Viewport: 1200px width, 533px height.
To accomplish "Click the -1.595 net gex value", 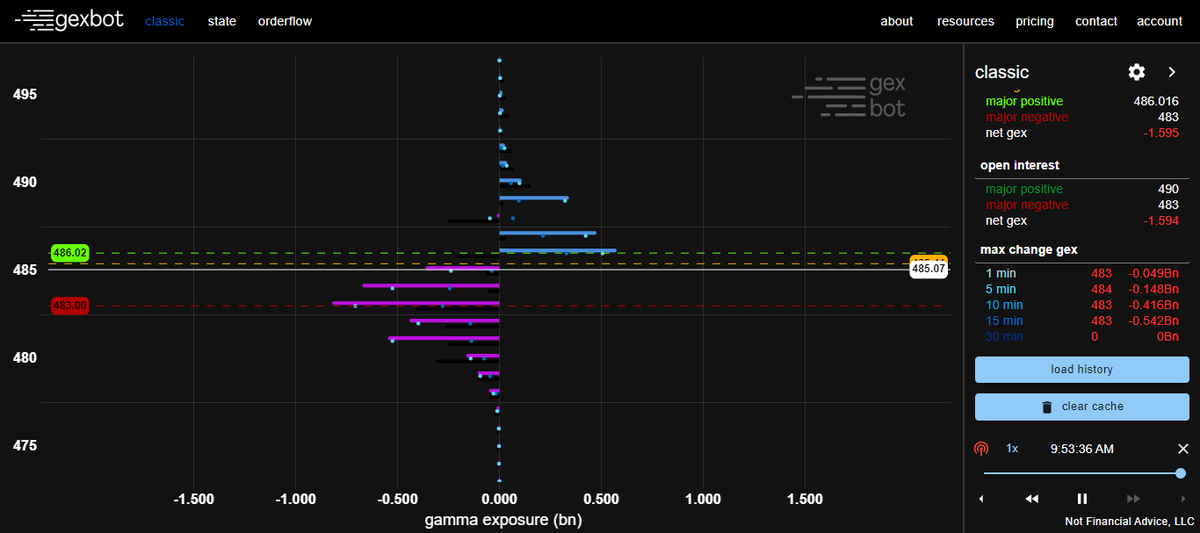I will click(x=1161, y=133).
